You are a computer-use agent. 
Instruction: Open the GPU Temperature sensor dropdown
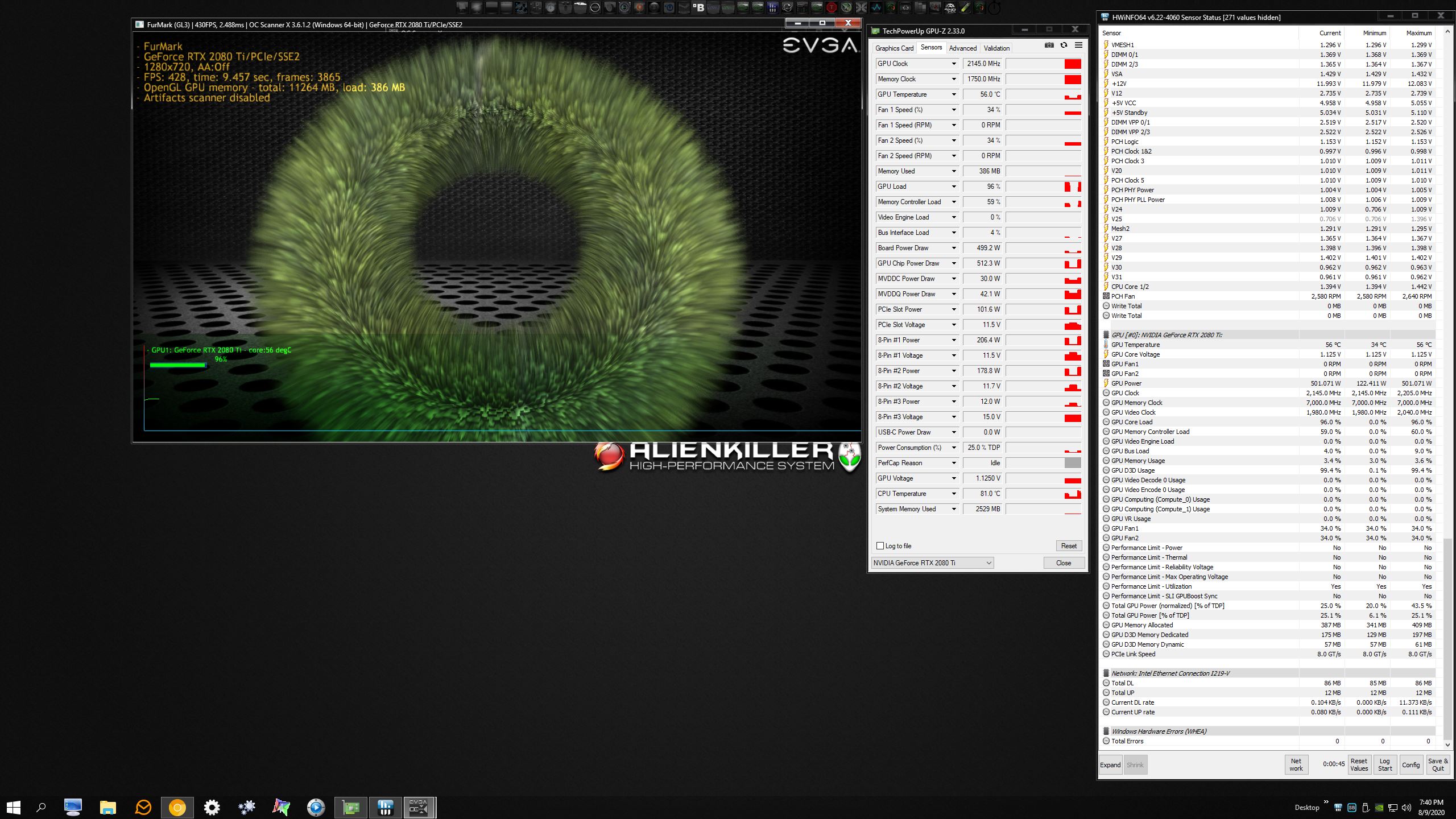coord(954,94)
